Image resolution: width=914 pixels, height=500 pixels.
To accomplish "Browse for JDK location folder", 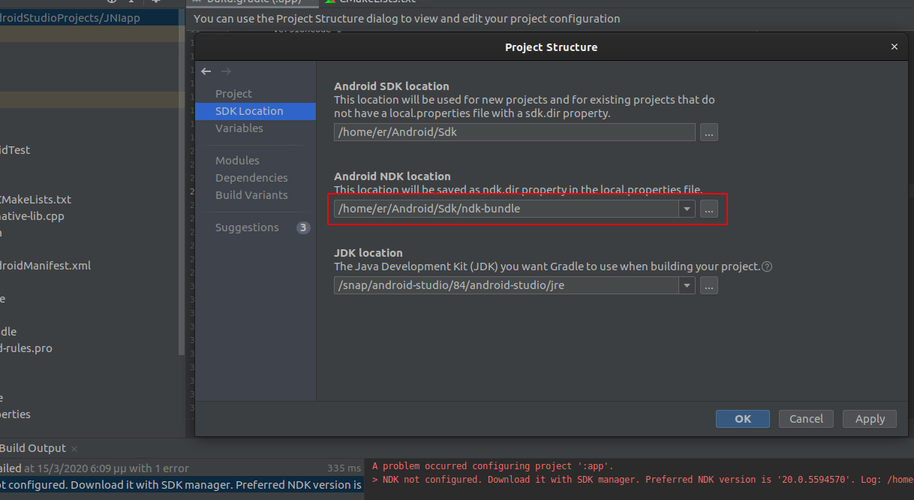I will [708, 286].
